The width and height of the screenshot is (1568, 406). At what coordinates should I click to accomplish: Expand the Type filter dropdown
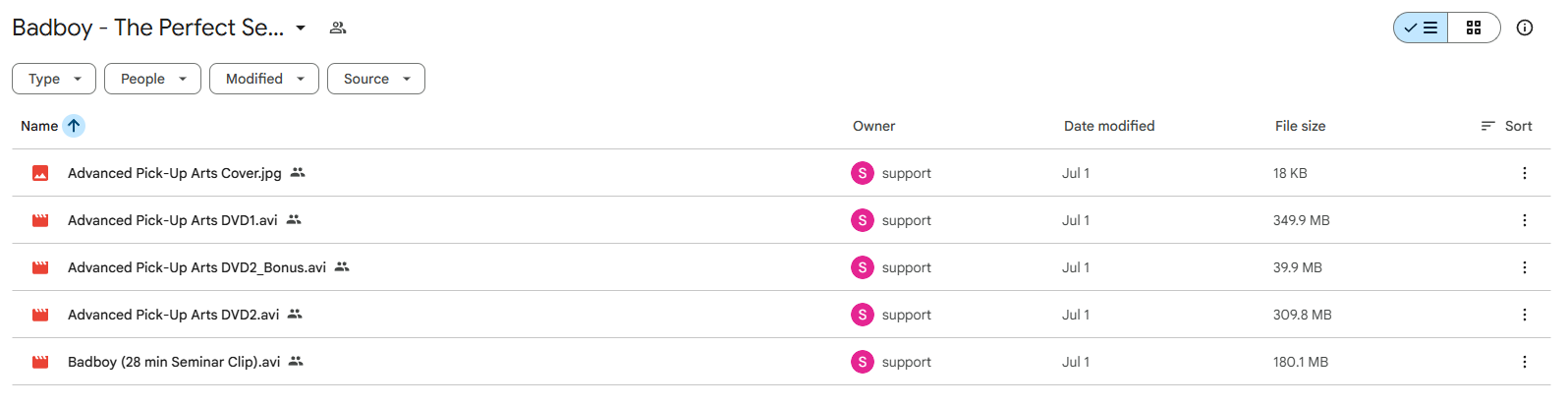click(54, 79)
